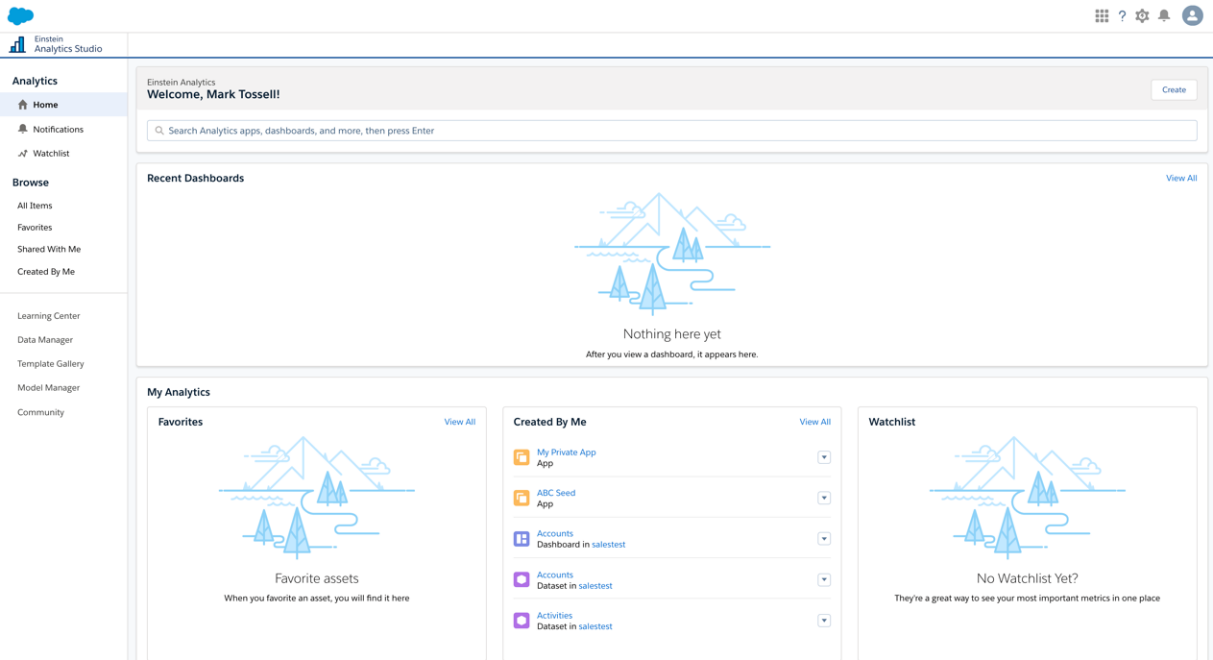Click the Analytics Studio bar chart icon
1213x660 pixels.
(17, 44)
